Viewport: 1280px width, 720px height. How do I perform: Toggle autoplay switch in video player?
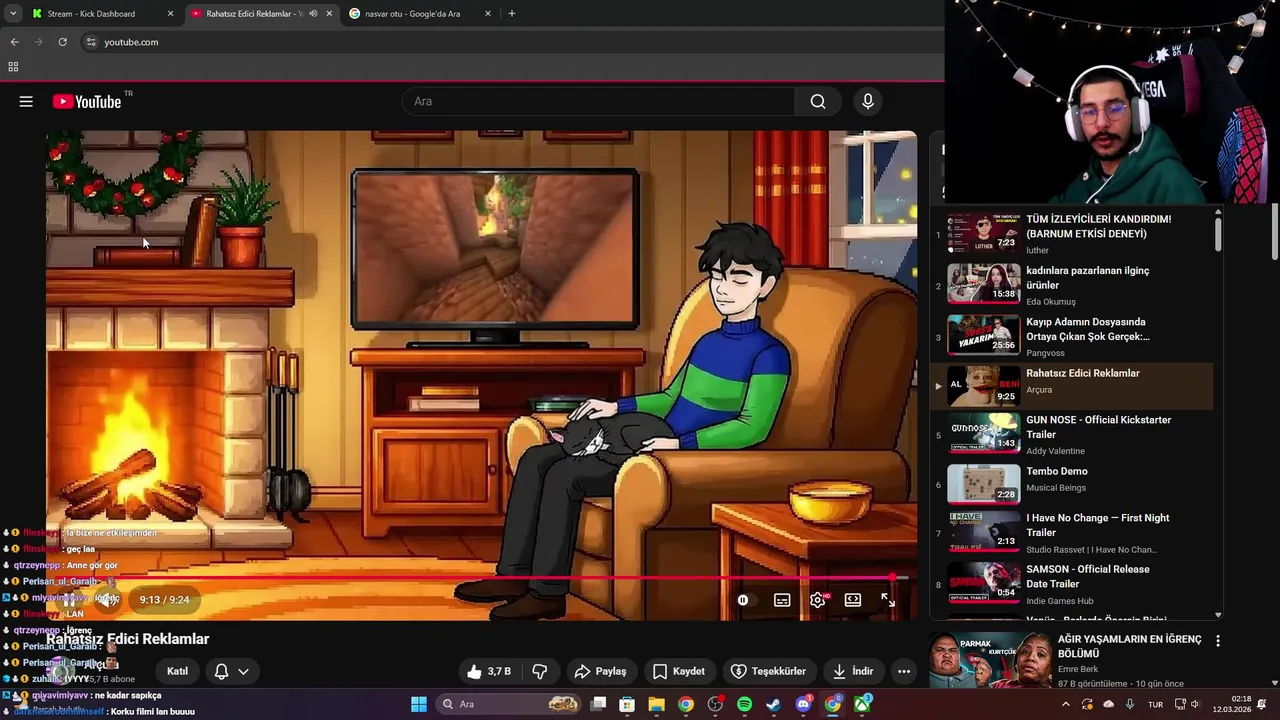(746, 600)
